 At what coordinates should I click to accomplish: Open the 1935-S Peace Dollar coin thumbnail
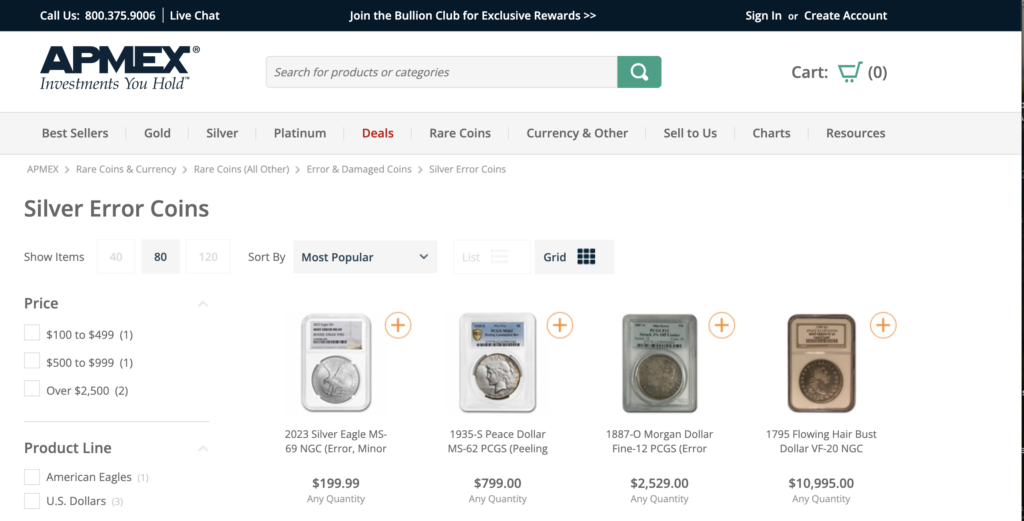tap(498, 363)
